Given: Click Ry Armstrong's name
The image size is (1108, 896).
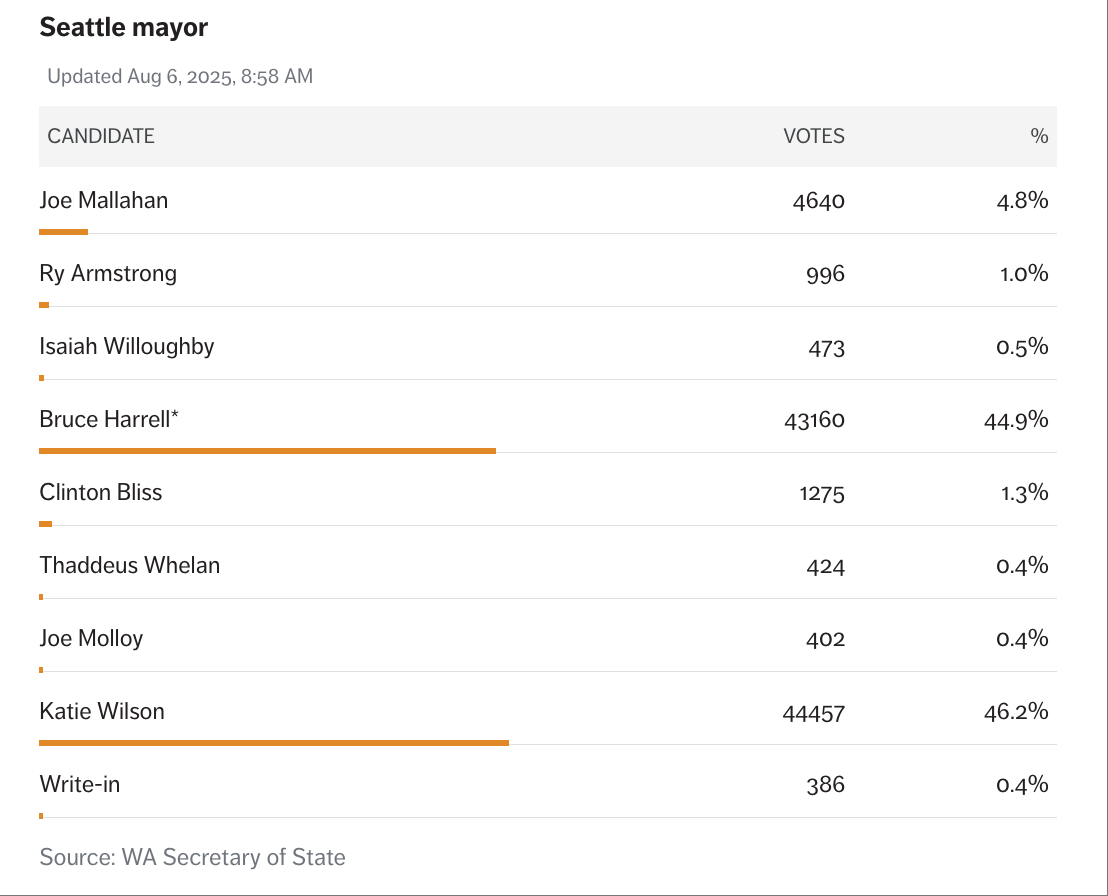Looking at the screenshot, I should (x=108, y=273).
